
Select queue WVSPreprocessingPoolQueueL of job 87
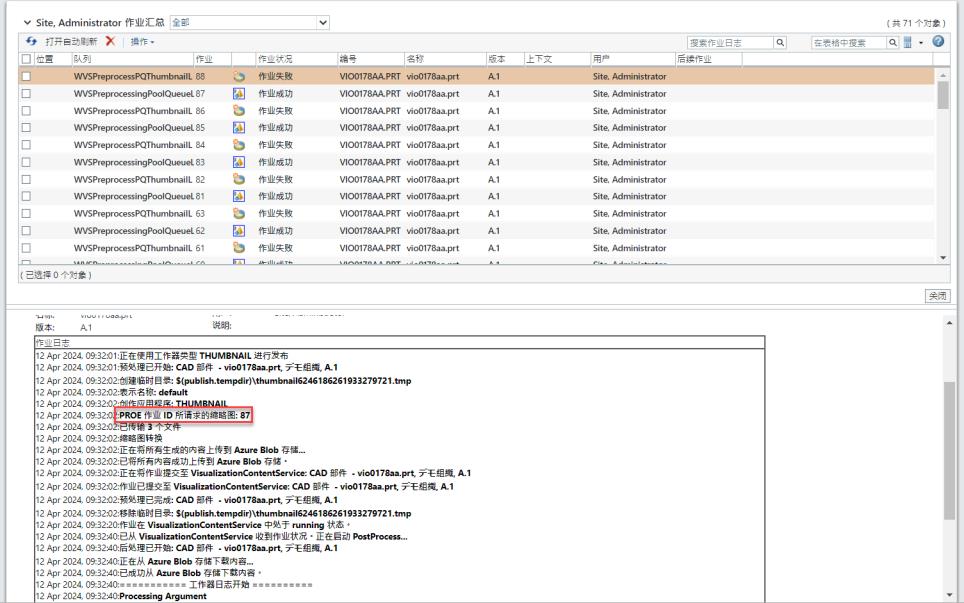click(x=133, y=93)
